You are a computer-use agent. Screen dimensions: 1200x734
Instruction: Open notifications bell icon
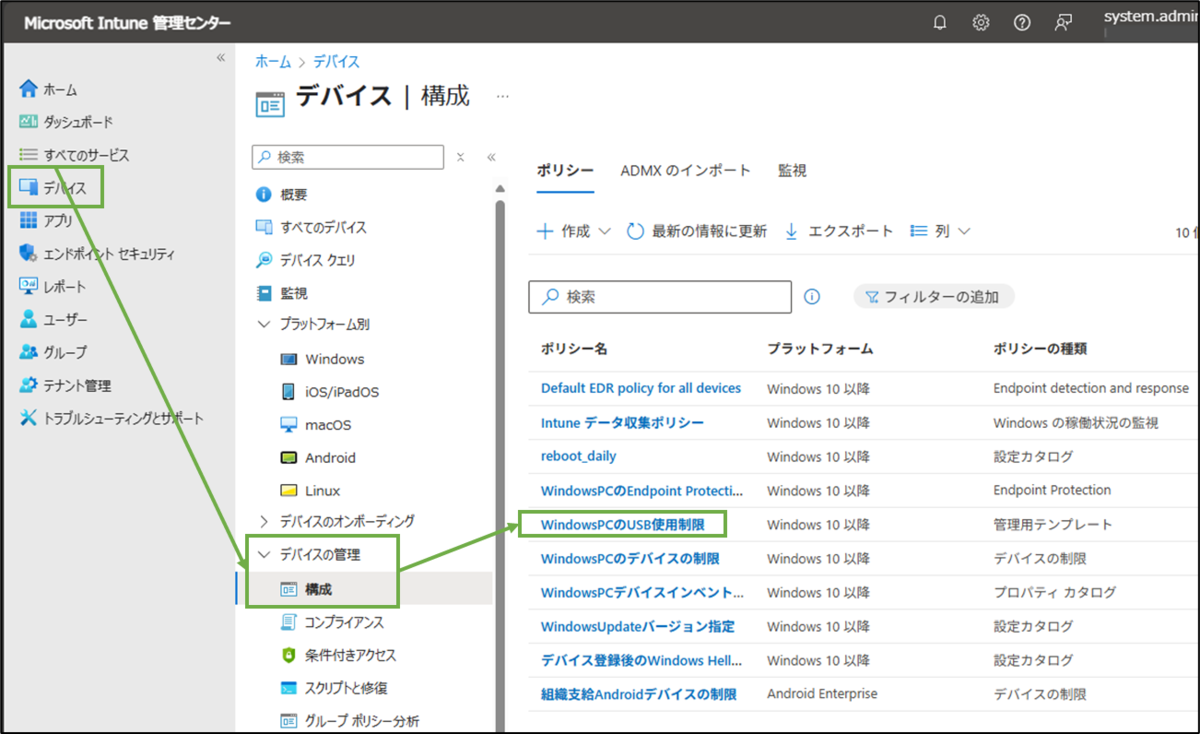tap(939, 22)
